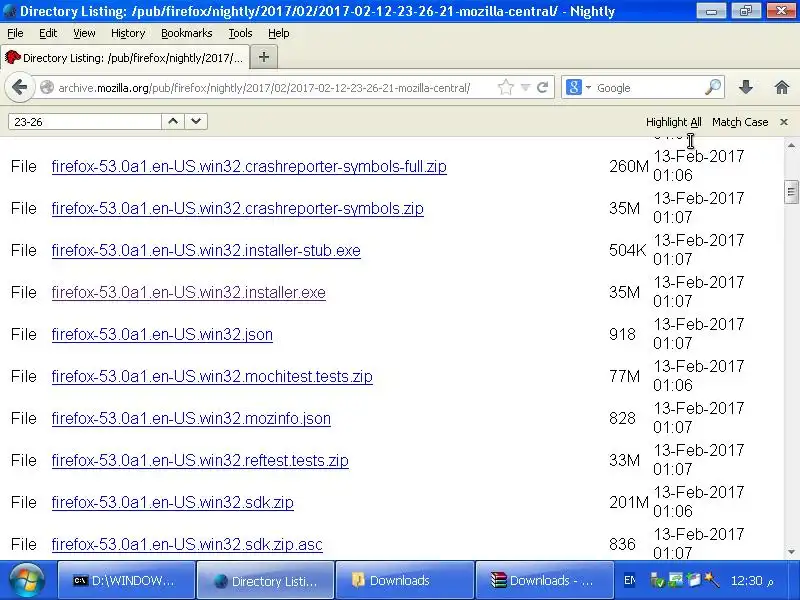Open crashreporter-symbols-full.zip link
Screen dimensions: 800x600
(x=249, y=166)
